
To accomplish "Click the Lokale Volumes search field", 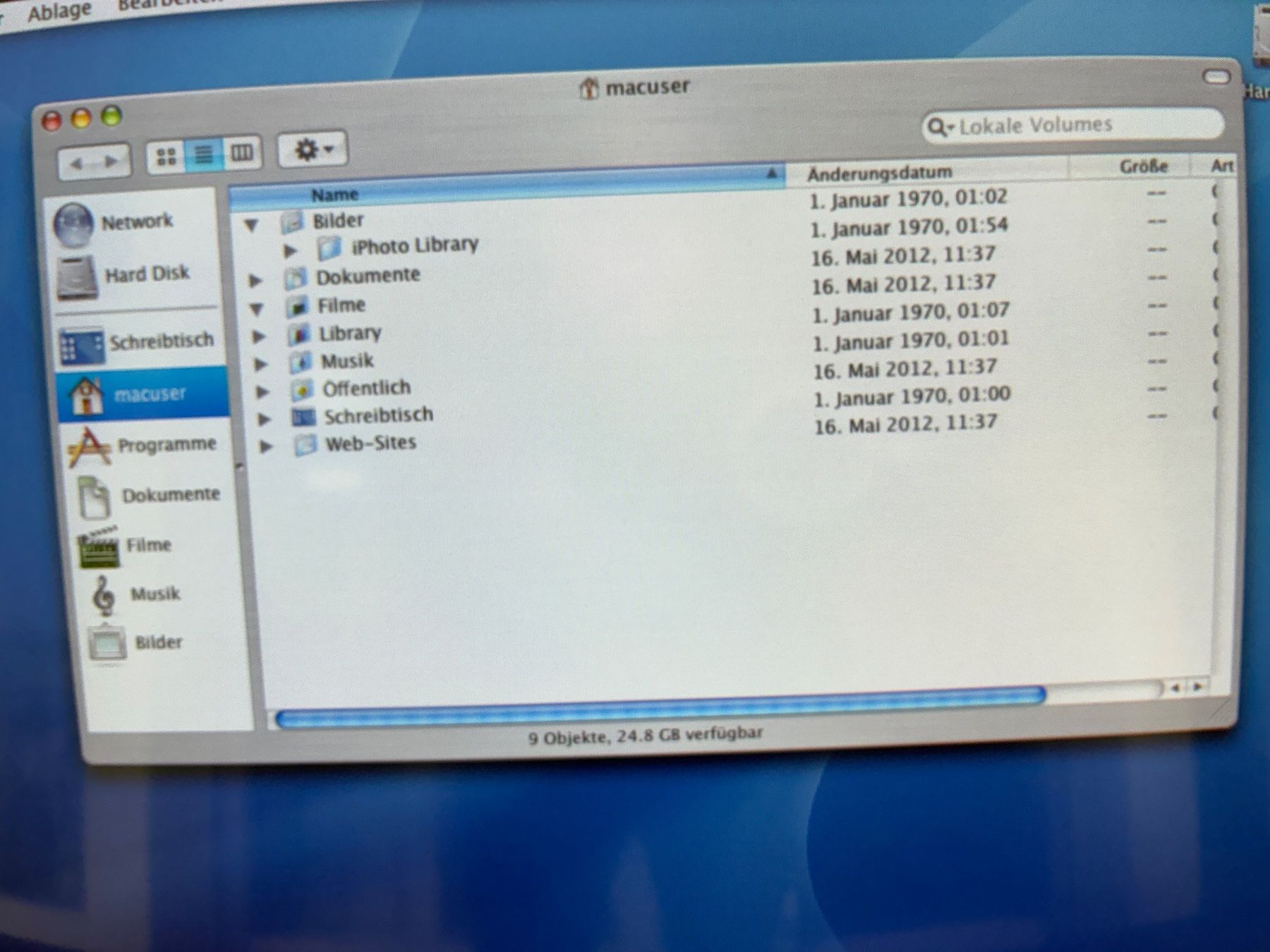I will point(1072,126).
